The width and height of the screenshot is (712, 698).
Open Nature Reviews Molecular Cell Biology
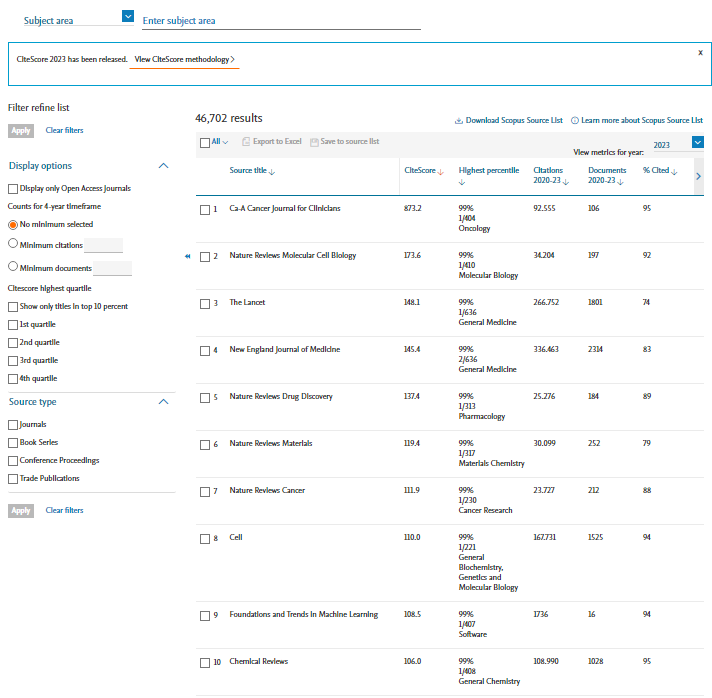293,255
